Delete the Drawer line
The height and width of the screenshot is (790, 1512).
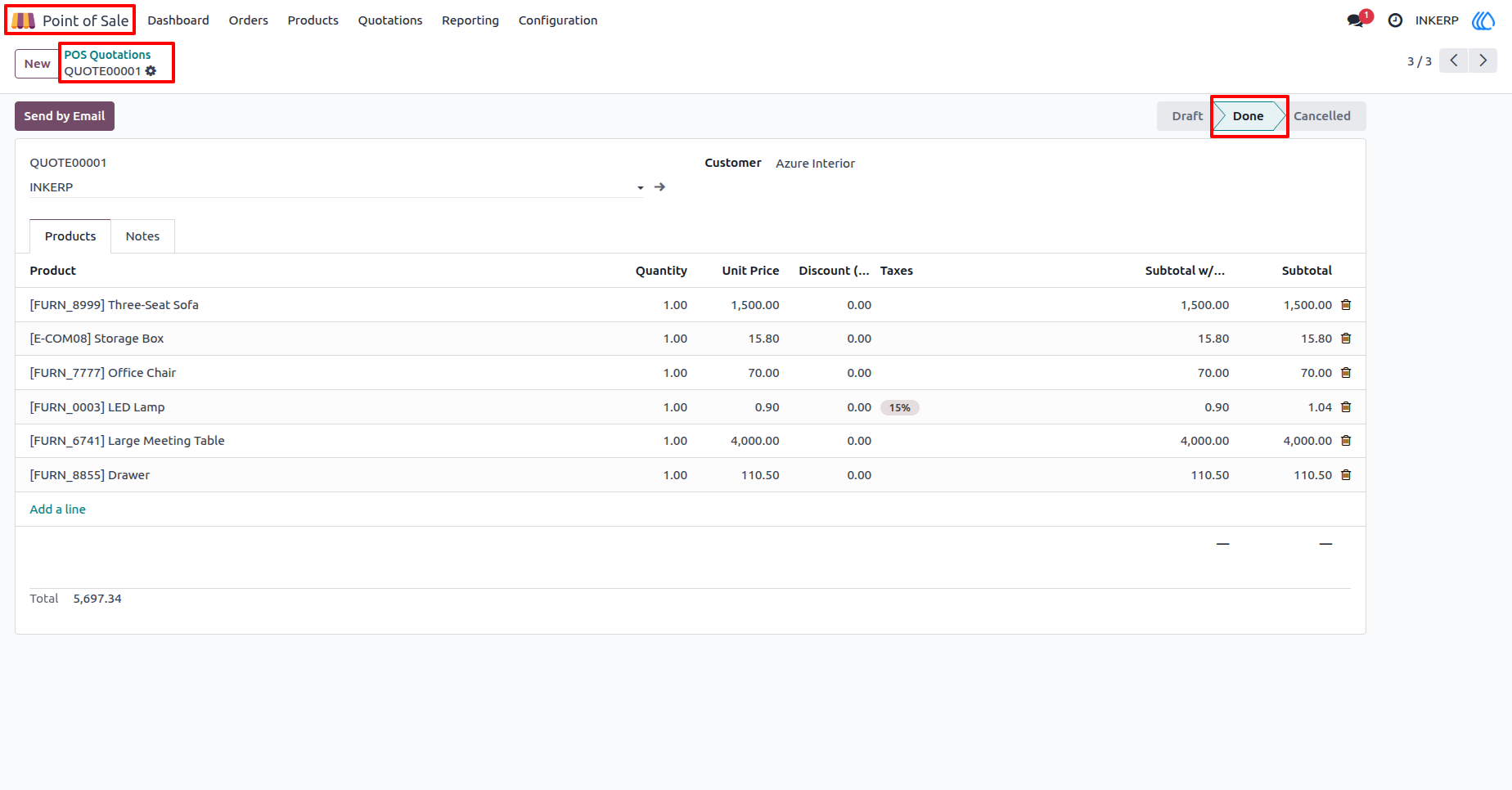(1346, 475)
